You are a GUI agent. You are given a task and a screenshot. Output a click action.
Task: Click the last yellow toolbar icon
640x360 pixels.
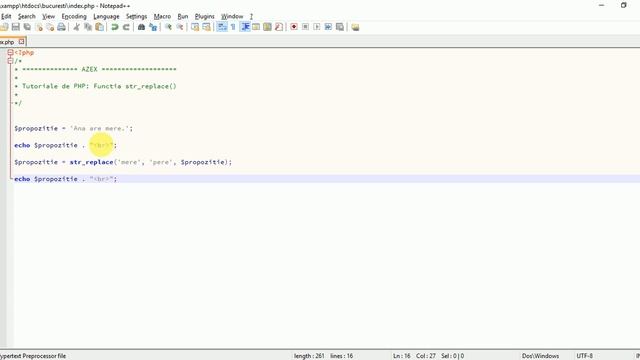tap(355, 27)
